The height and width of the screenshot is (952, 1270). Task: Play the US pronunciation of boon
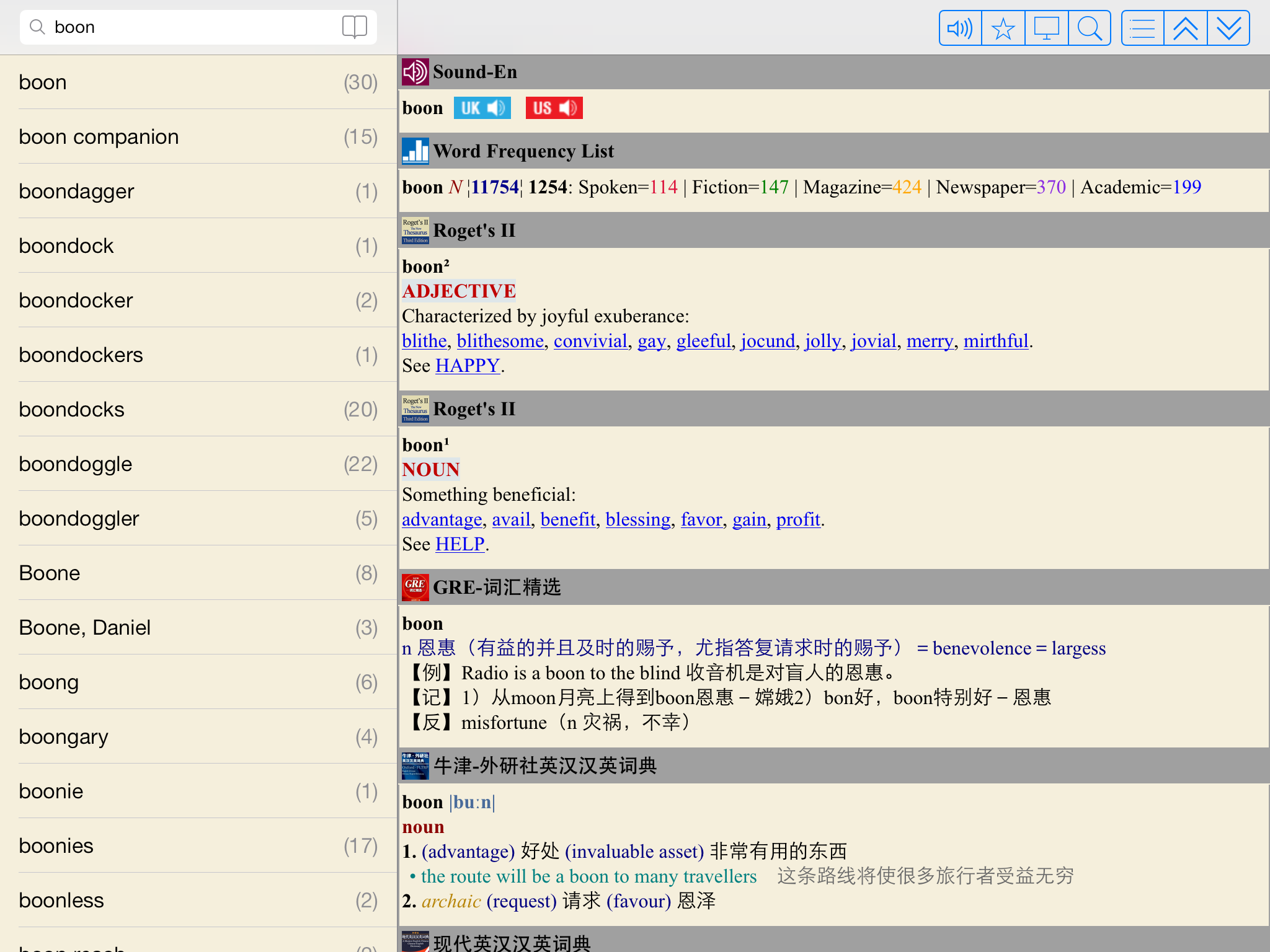pyautogui.click(x=554, y=108)
